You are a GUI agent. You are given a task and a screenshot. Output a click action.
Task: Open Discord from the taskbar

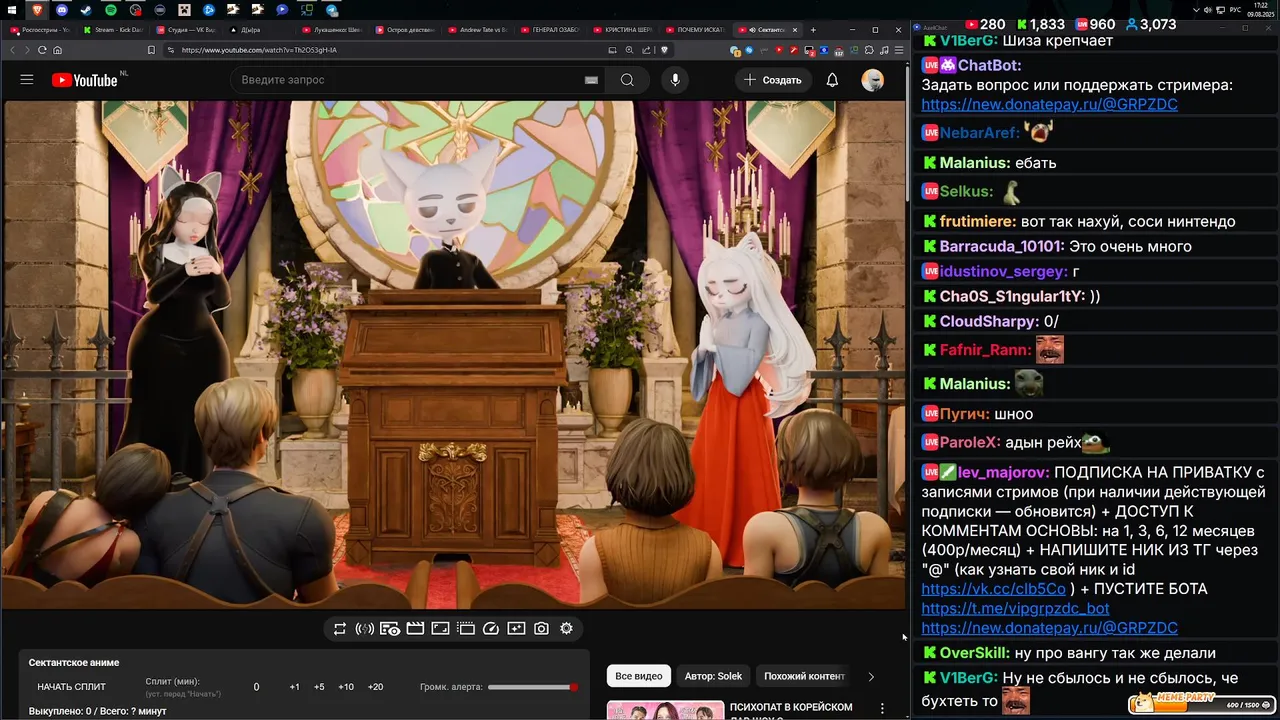pos(62,10)
